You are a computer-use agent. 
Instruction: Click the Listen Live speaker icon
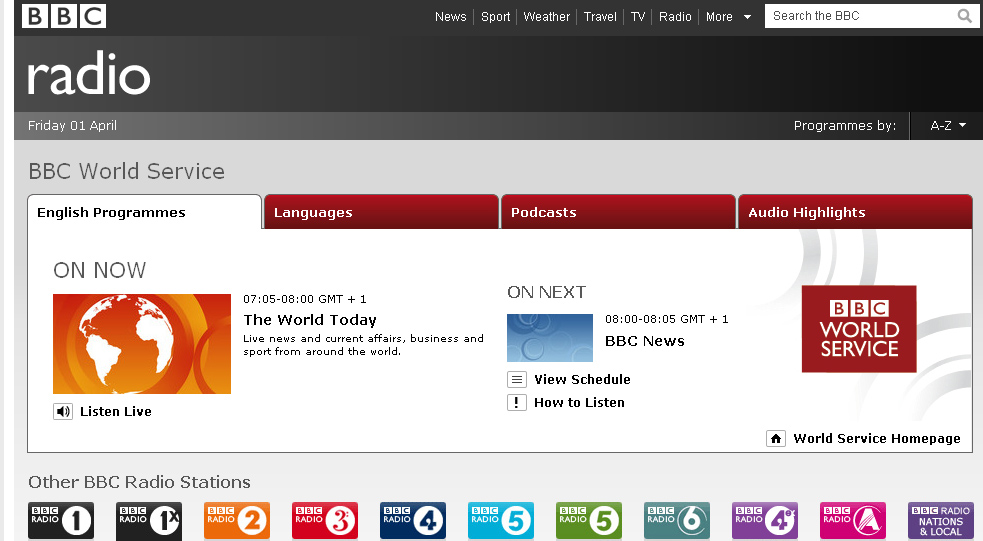point(63,412)
